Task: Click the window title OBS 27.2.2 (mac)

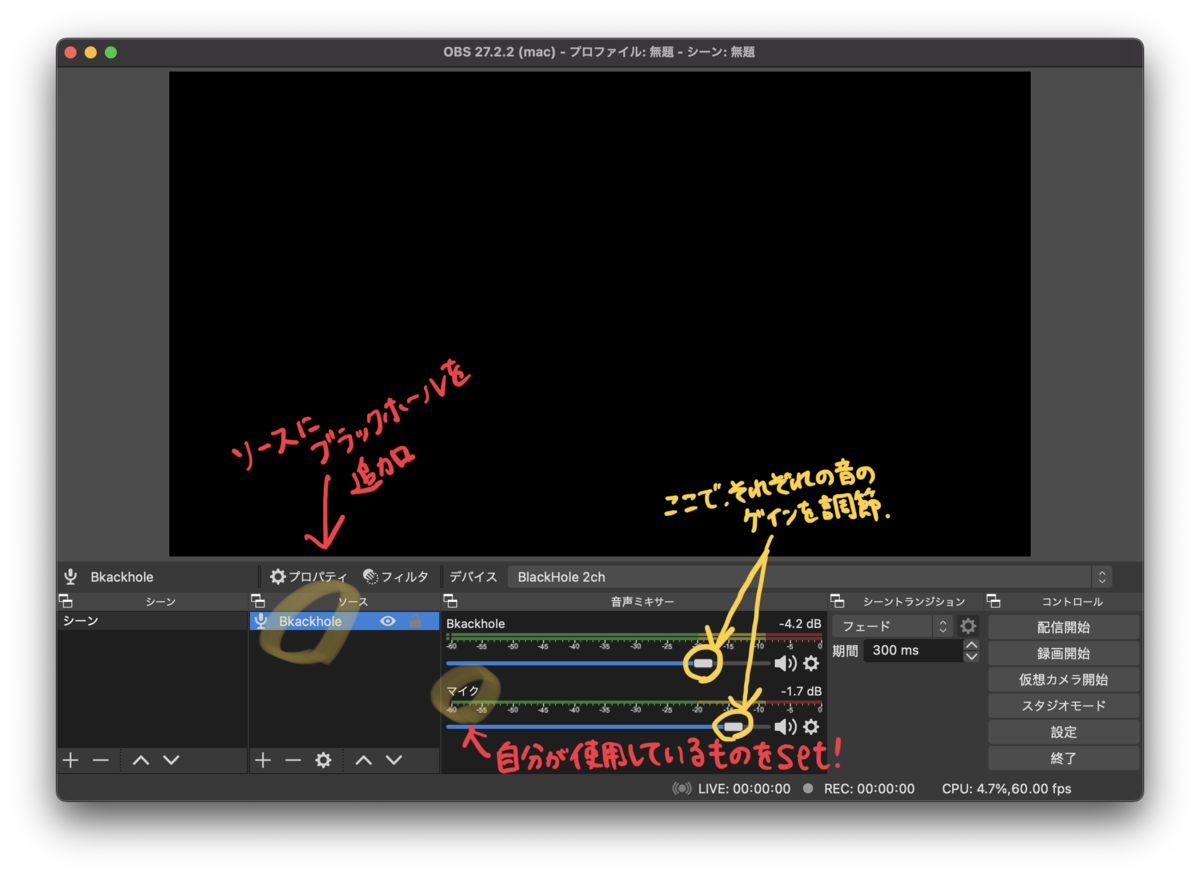Action: point(499,52)
